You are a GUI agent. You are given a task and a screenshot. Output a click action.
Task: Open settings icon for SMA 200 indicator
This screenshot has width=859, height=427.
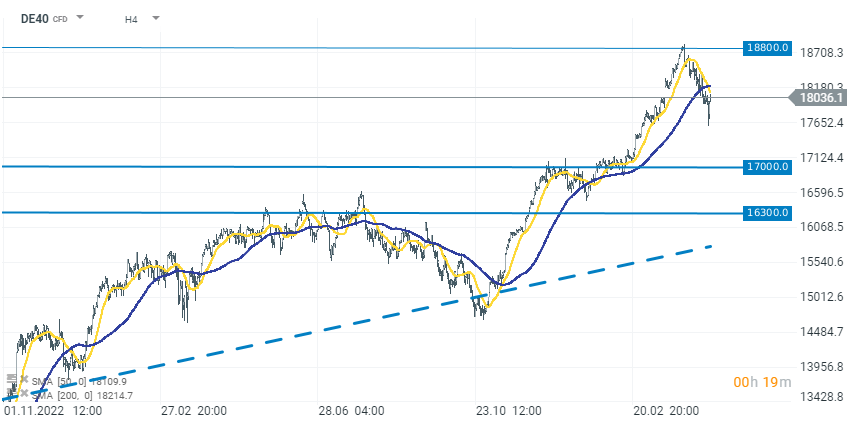pyautogui.click(x=11, y=393)
